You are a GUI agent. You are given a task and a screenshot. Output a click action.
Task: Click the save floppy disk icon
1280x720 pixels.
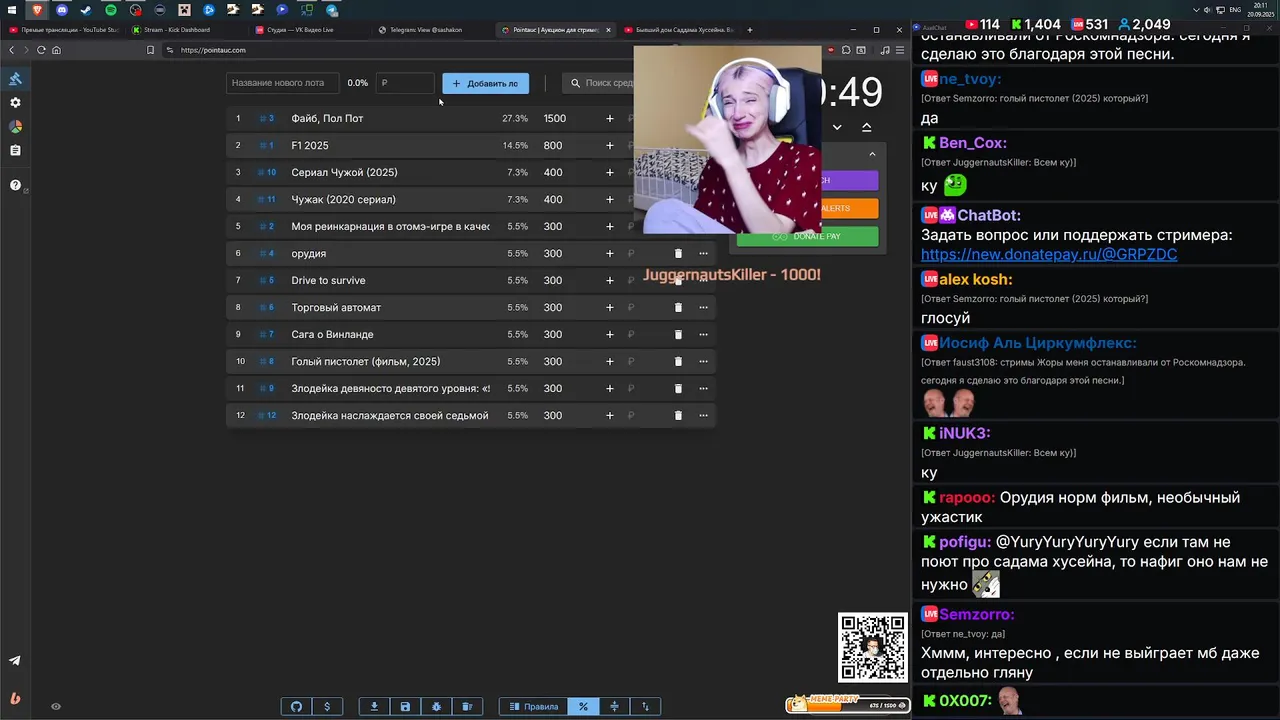coord(405,706)
